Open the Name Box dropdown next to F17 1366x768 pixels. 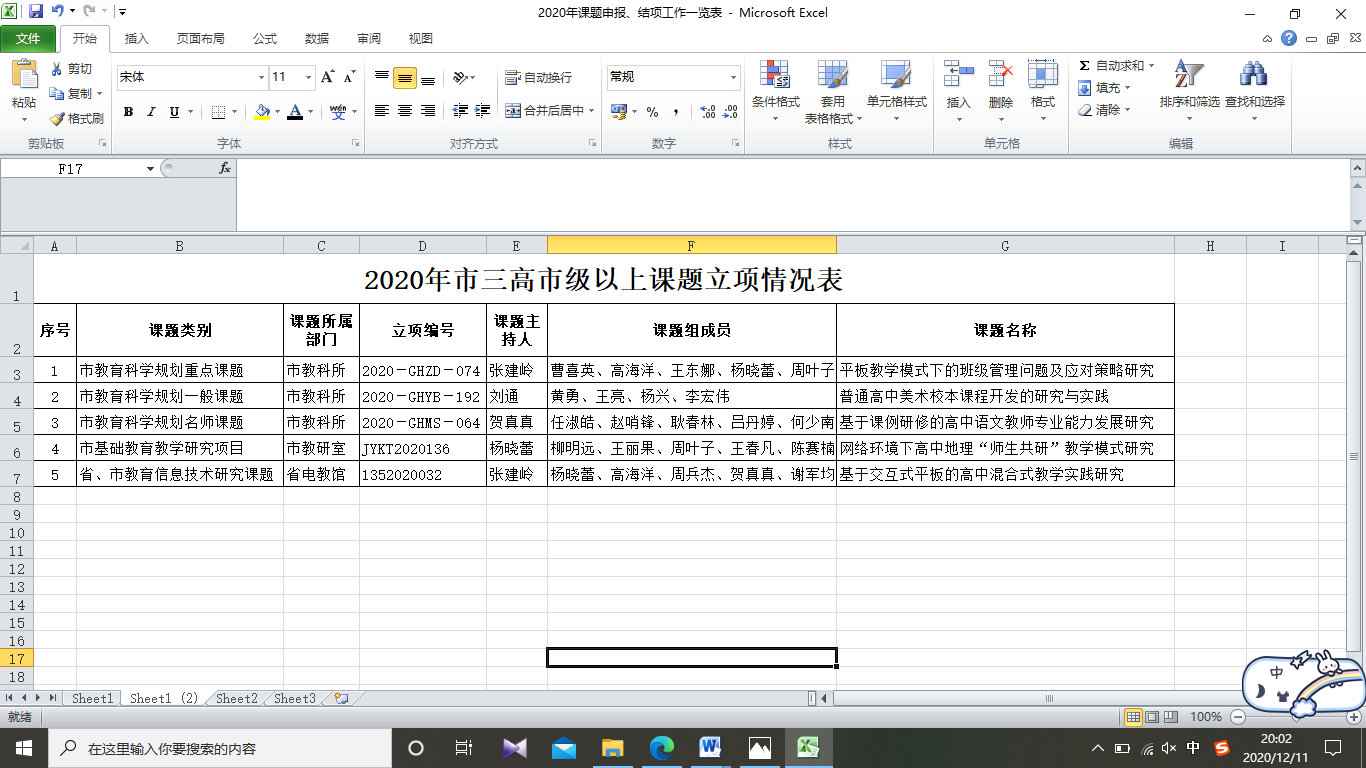[x=150, y=169]
